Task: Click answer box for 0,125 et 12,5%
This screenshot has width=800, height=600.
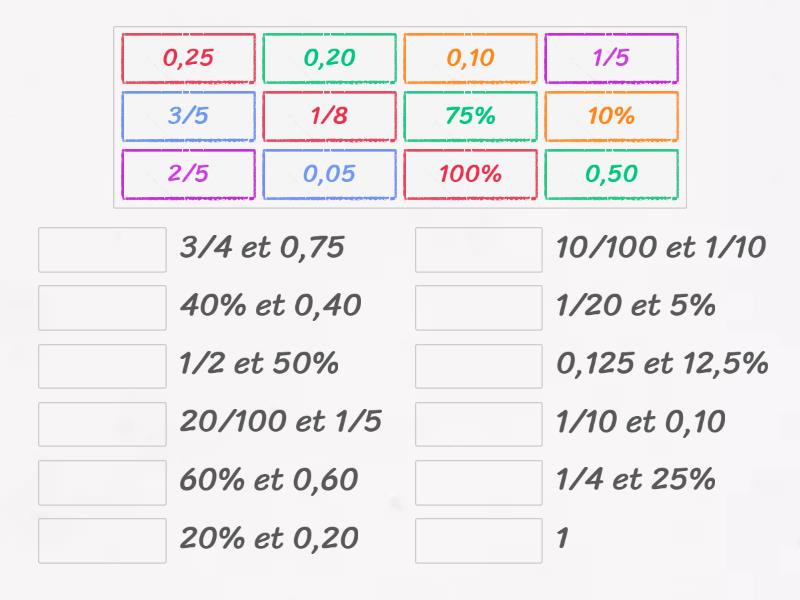Action: (479, 366)
